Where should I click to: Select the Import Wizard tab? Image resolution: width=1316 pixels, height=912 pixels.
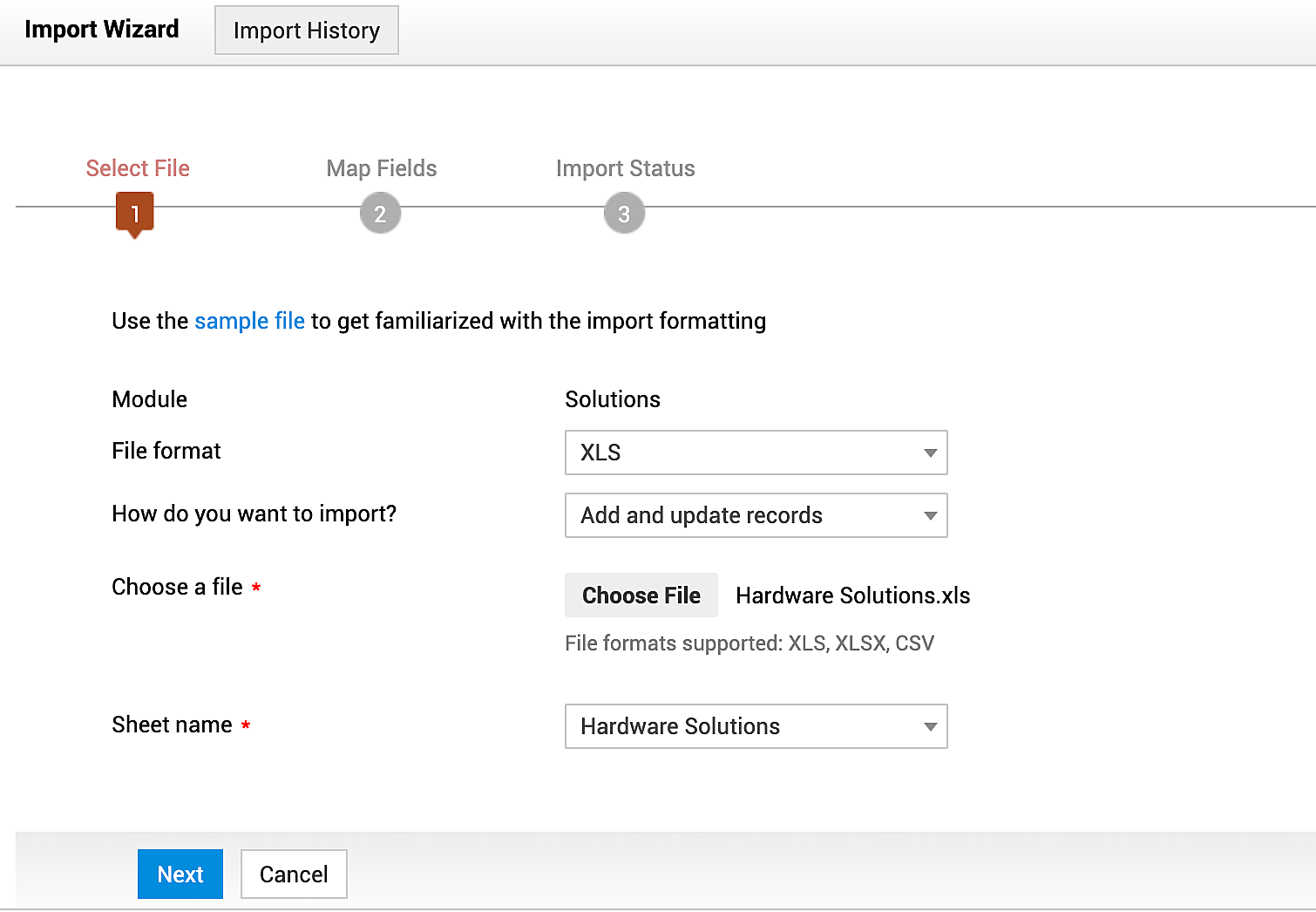102,30
